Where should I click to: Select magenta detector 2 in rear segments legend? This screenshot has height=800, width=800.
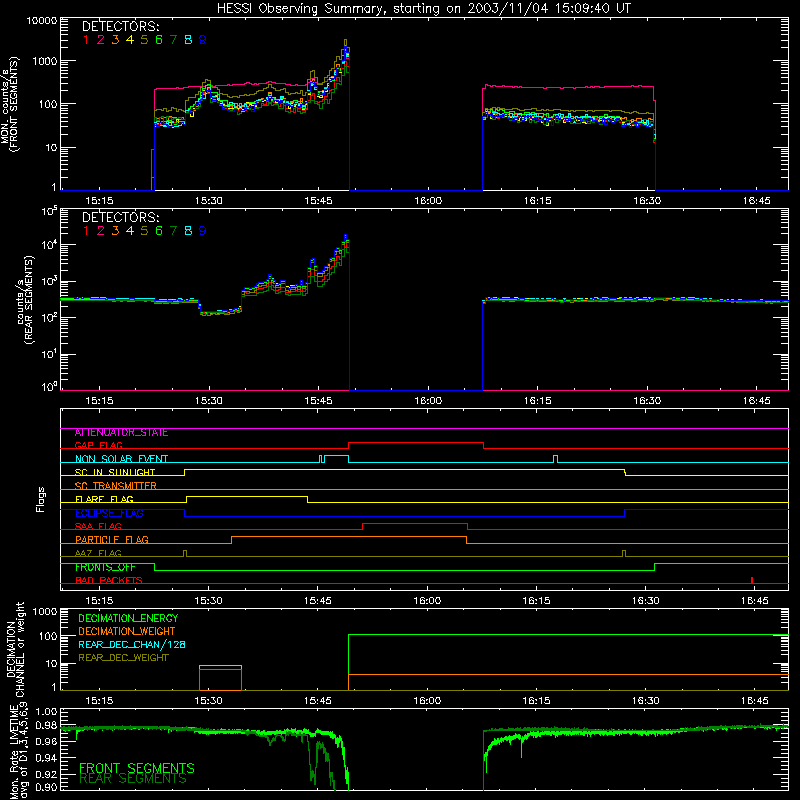click(x=101, y=231)
